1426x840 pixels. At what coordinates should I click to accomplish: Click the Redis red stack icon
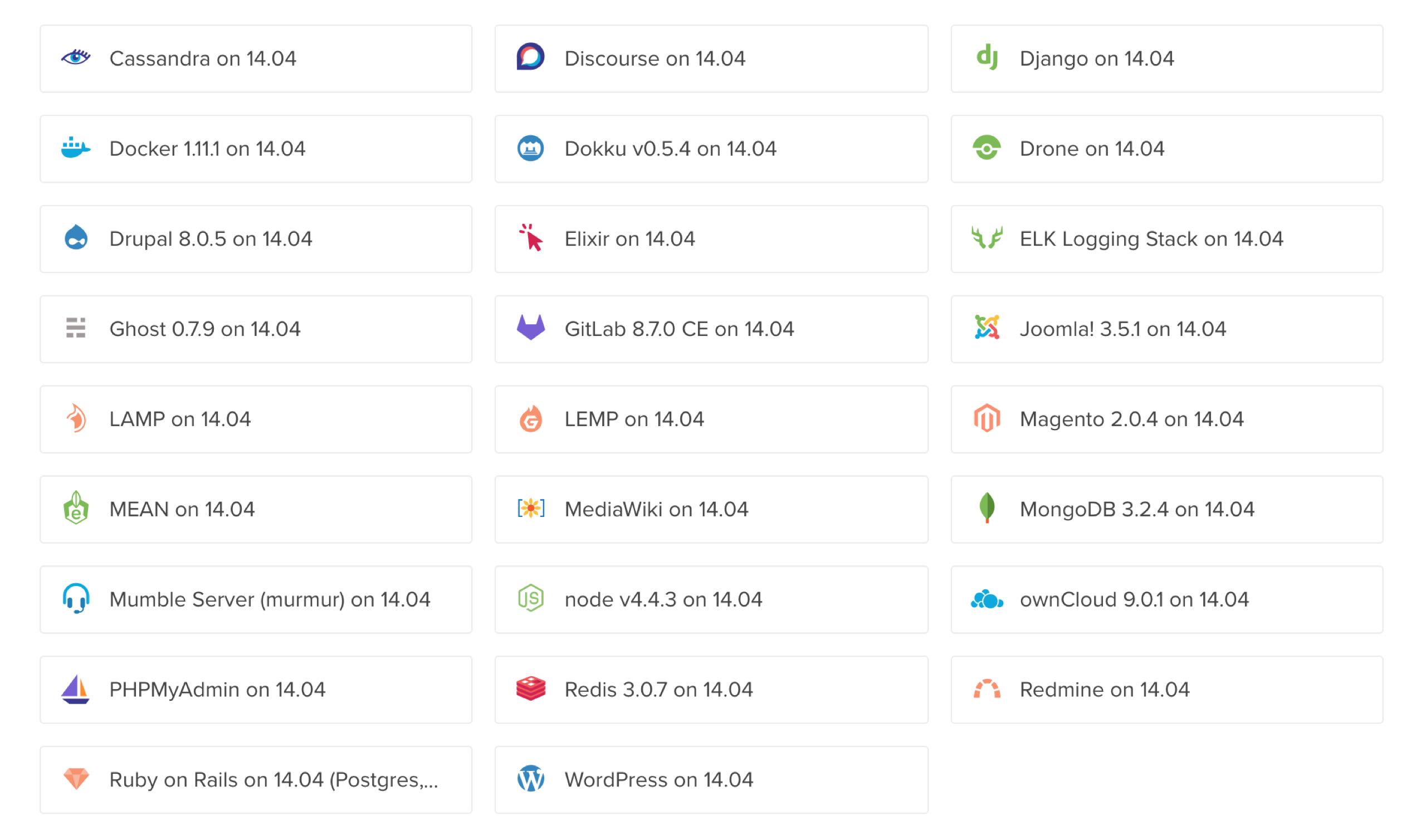[531, 689]
